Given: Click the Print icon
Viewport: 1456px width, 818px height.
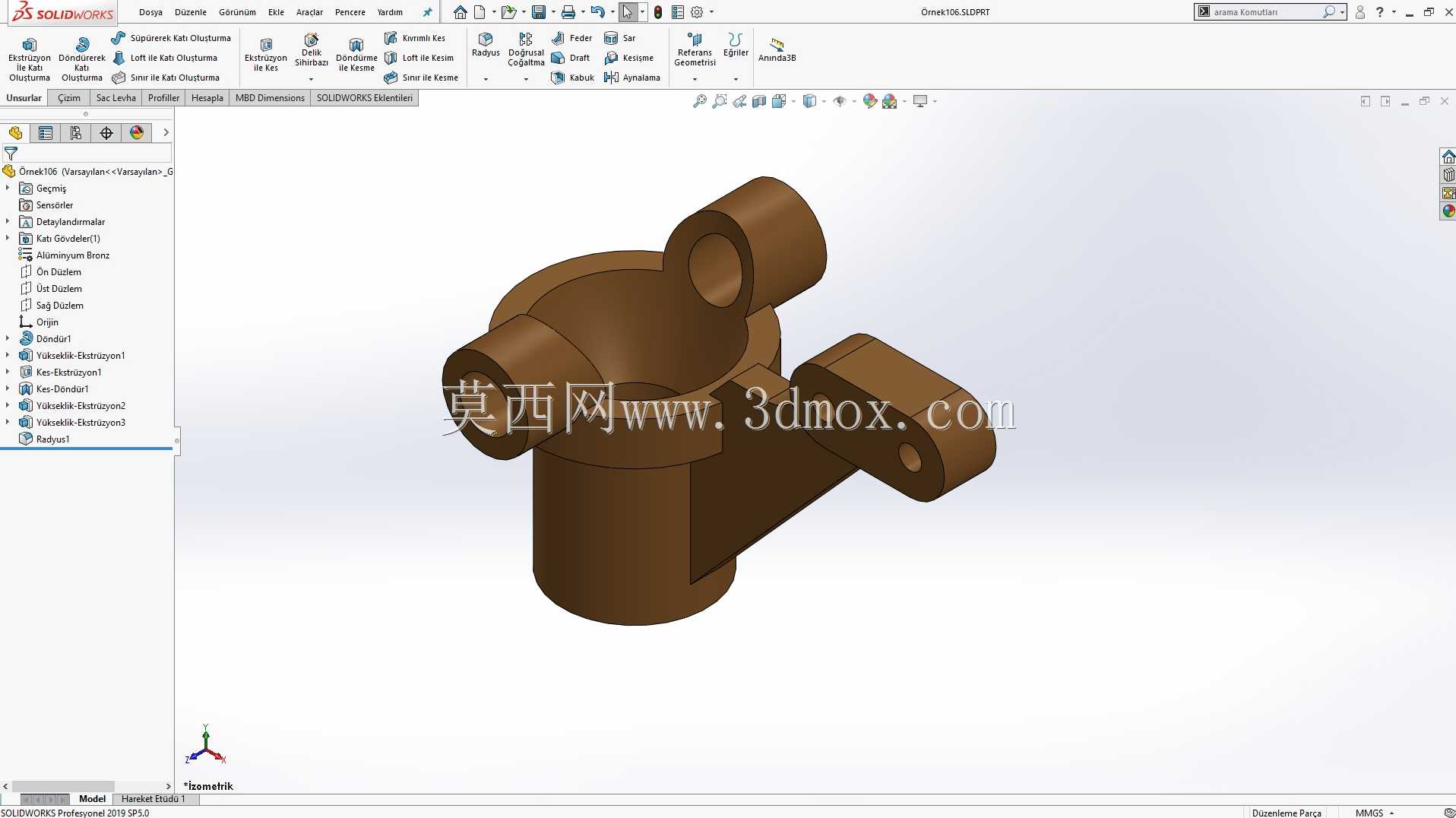Looking at the screenshot, I should (x=568, y=12).
